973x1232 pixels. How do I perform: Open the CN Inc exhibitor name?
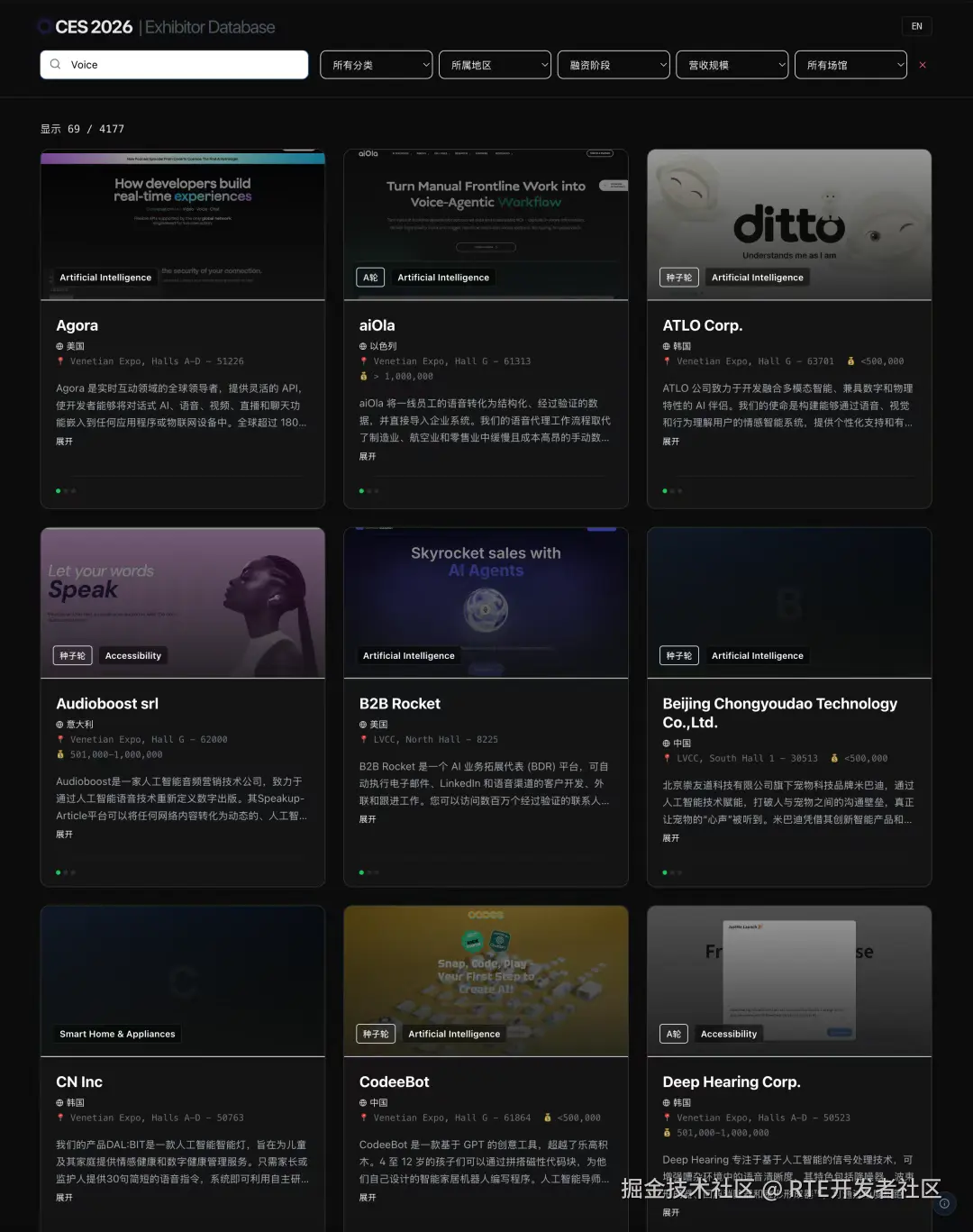pos(79,1081)
